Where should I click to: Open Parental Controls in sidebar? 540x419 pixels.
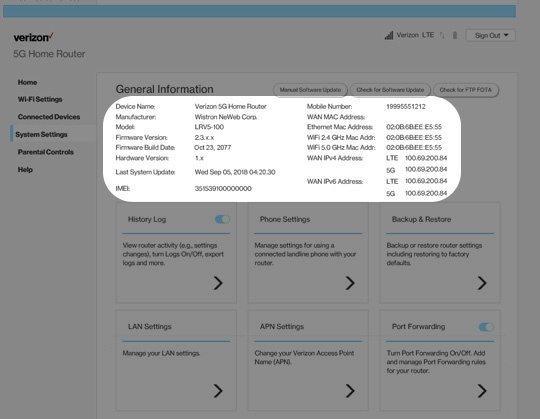(x=46, y=152)
